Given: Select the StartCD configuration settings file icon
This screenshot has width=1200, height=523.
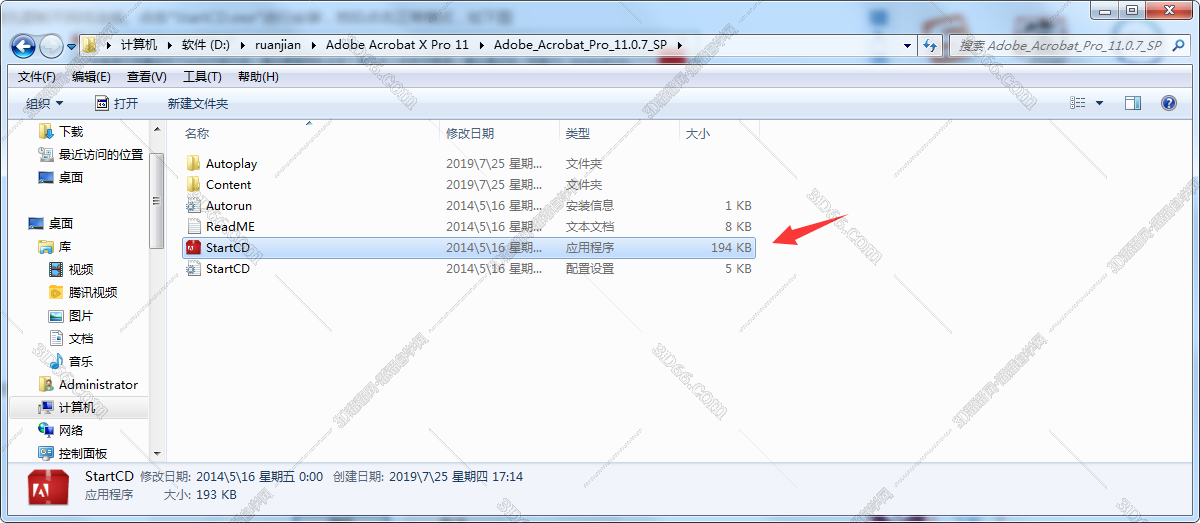Looking at the screenshot, I should 194,268.
